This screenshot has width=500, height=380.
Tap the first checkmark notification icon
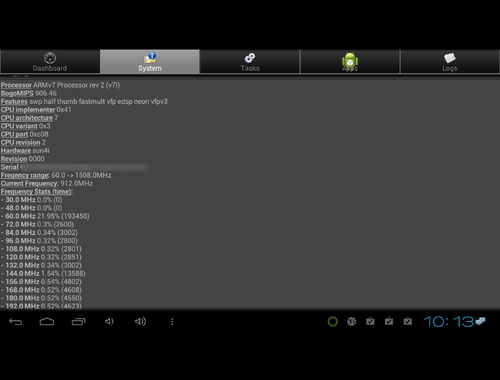coord(370,321)
